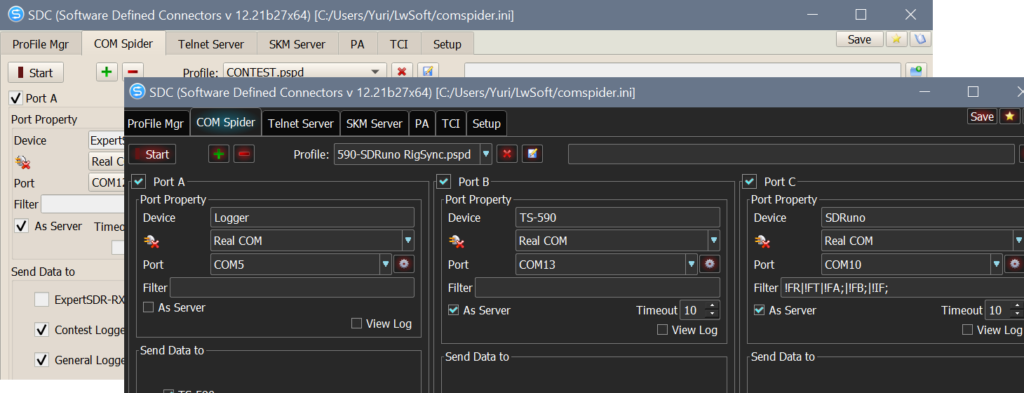Open the TCI tab in dark window
The width and height of the screenshot is (1024, 393).
coord(451,123)
